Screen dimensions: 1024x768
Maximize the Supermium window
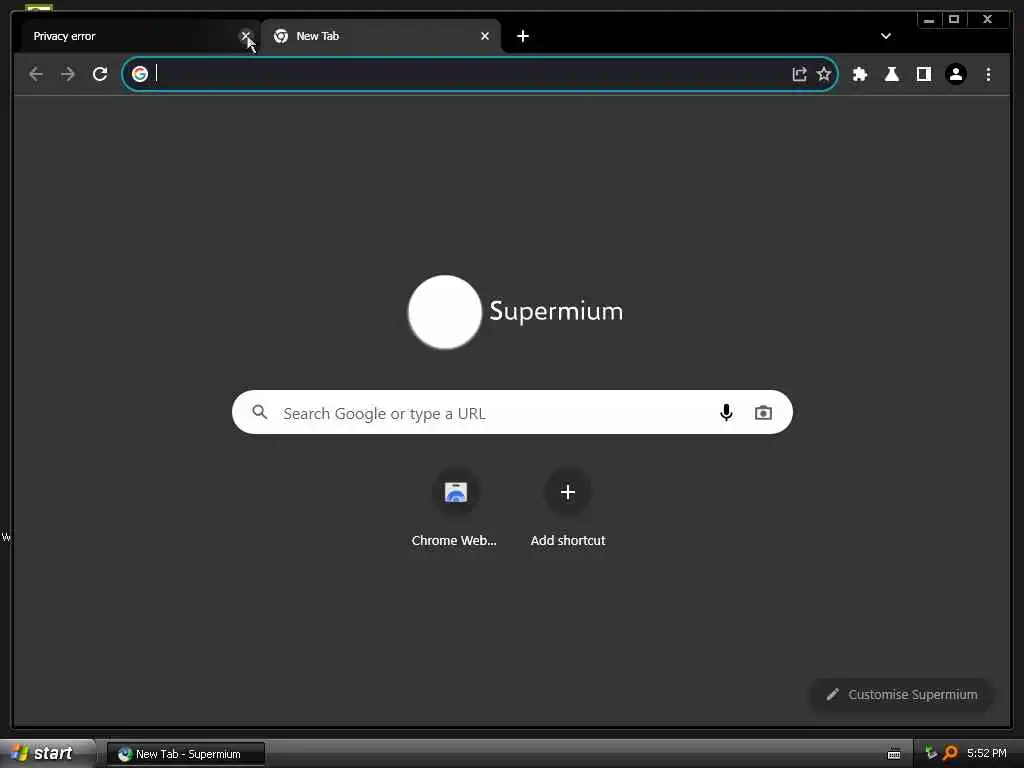click(954, 20)
